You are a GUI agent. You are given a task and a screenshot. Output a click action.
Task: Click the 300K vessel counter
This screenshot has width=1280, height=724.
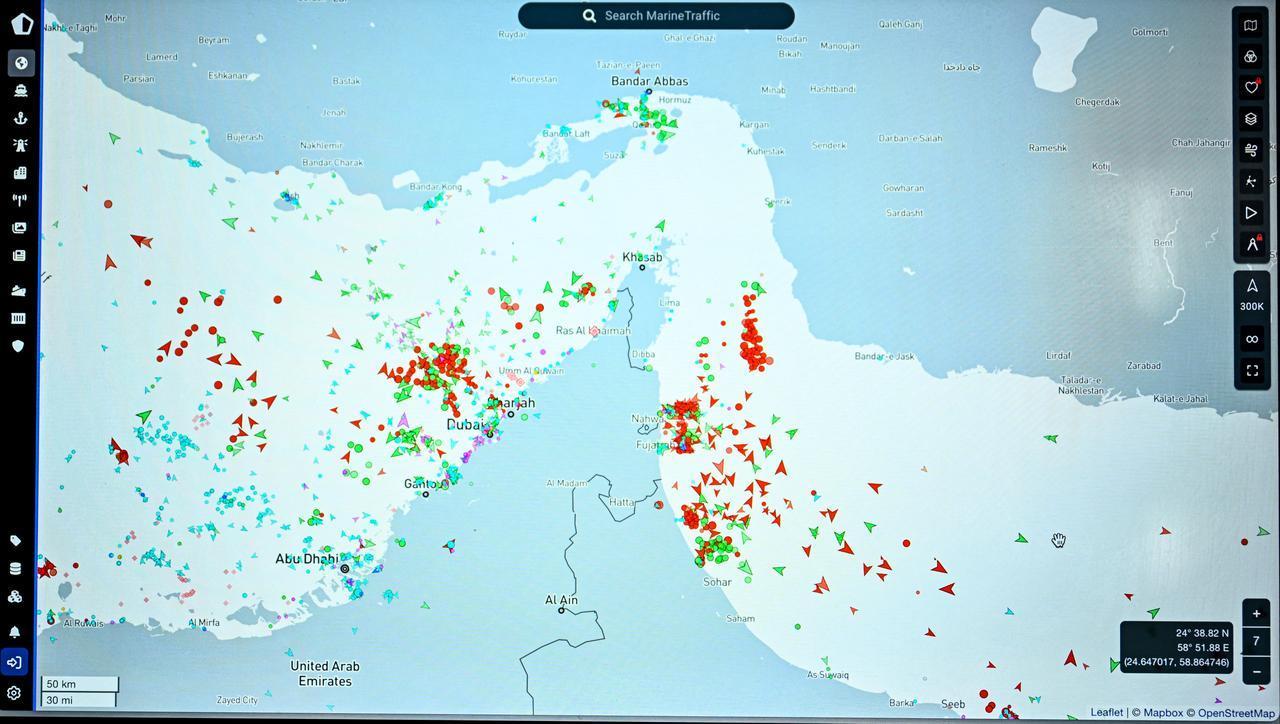[1251, 306]
